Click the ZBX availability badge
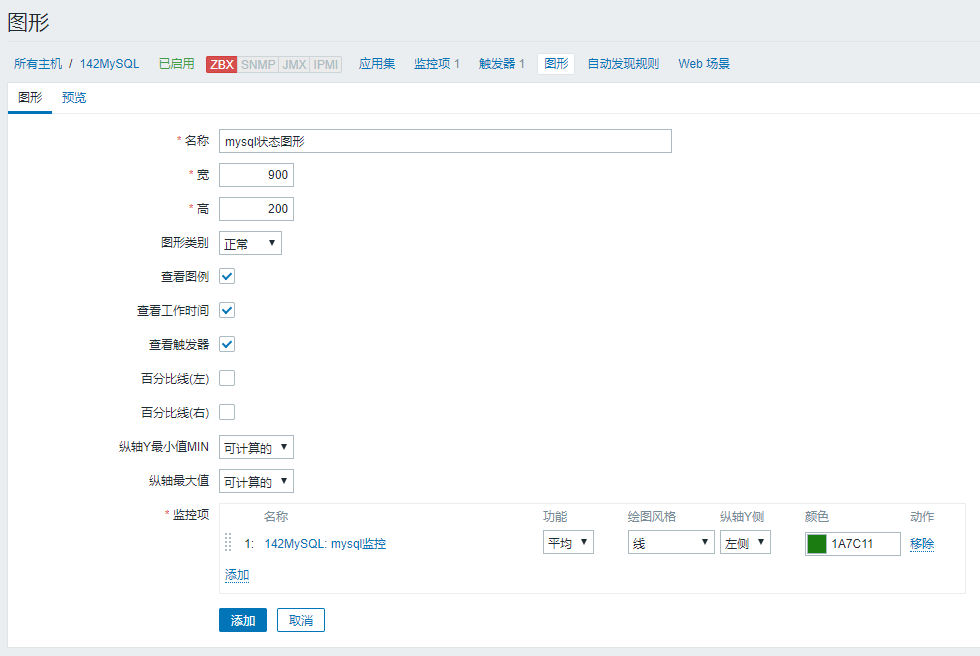Viewport: 980px width, 656px height. click(221, 64)
